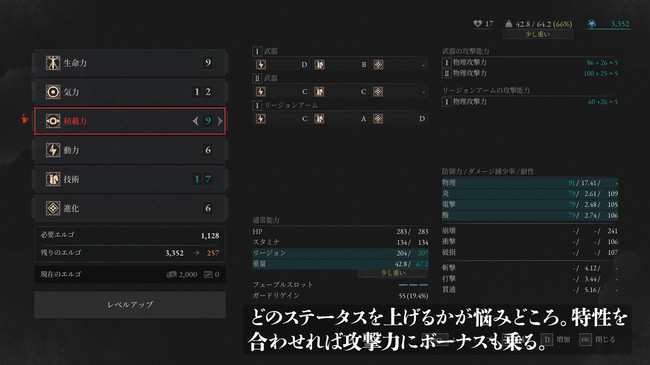The height and width of the screenshot is (365, 650).
Task: Click the 動力 scaling icon in weapon I row
Action: (261, 65)
